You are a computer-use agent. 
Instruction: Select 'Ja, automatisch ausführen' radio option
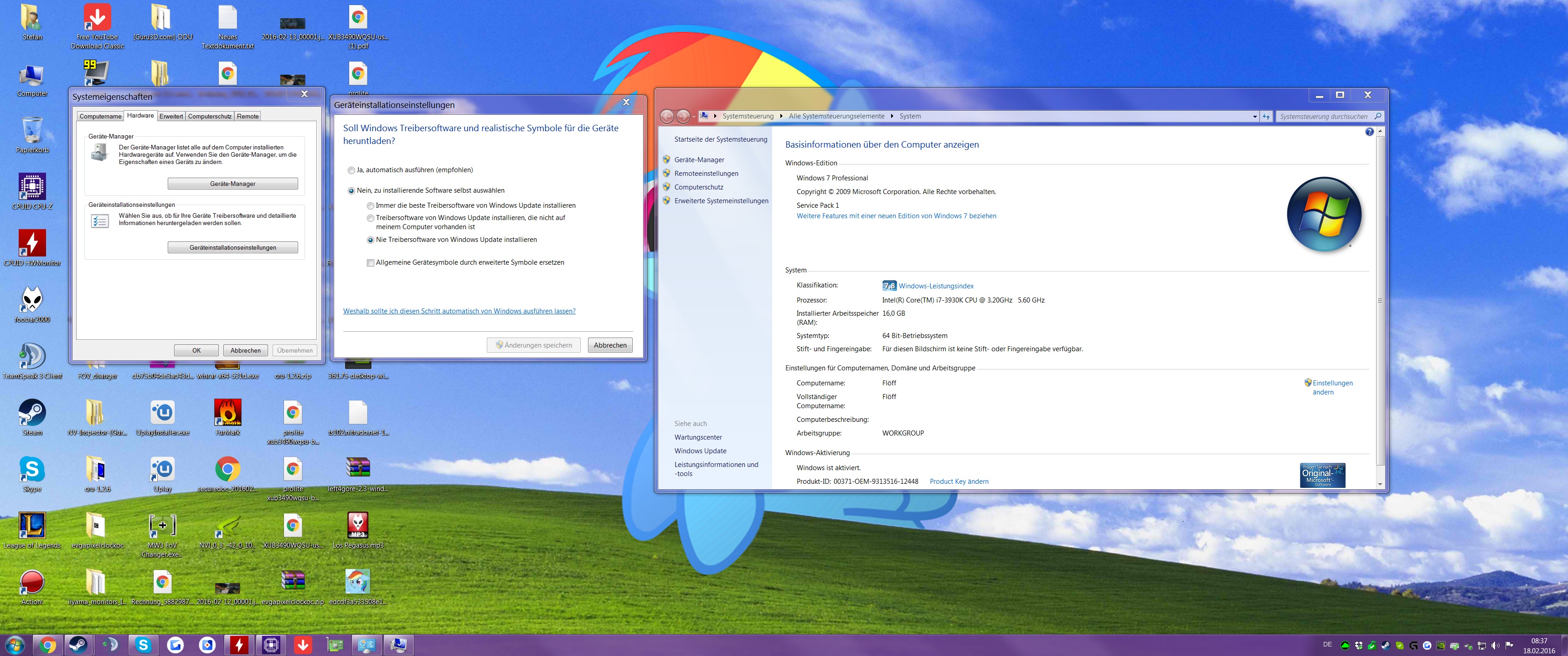click(351, 170)
